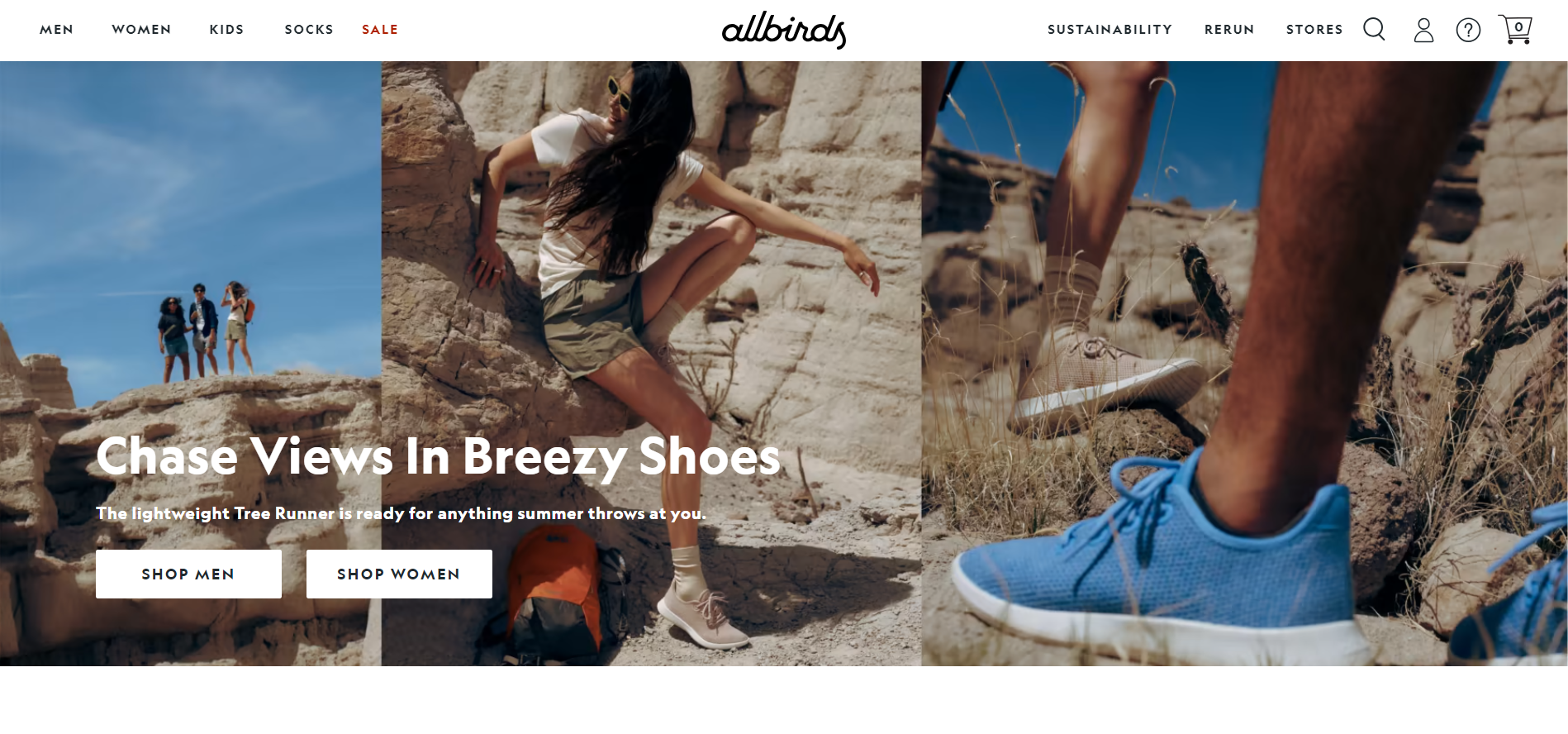Open the red Sale link
The width and height of the screenshot is (1568, 734).
pos(380,30)
